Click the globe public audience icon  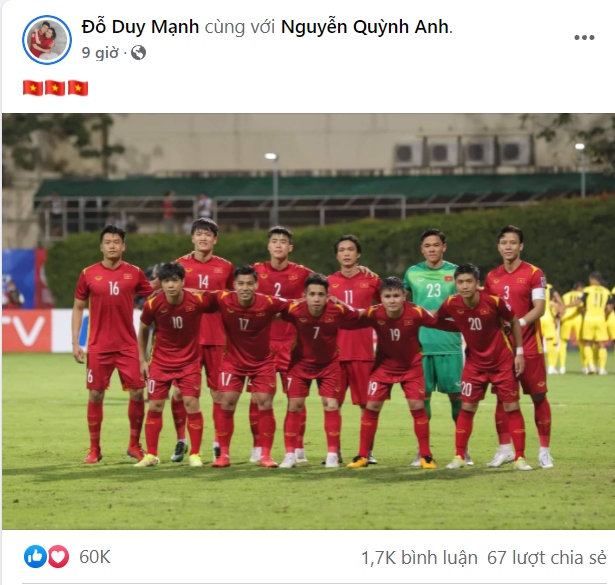(x=138, y=53)
